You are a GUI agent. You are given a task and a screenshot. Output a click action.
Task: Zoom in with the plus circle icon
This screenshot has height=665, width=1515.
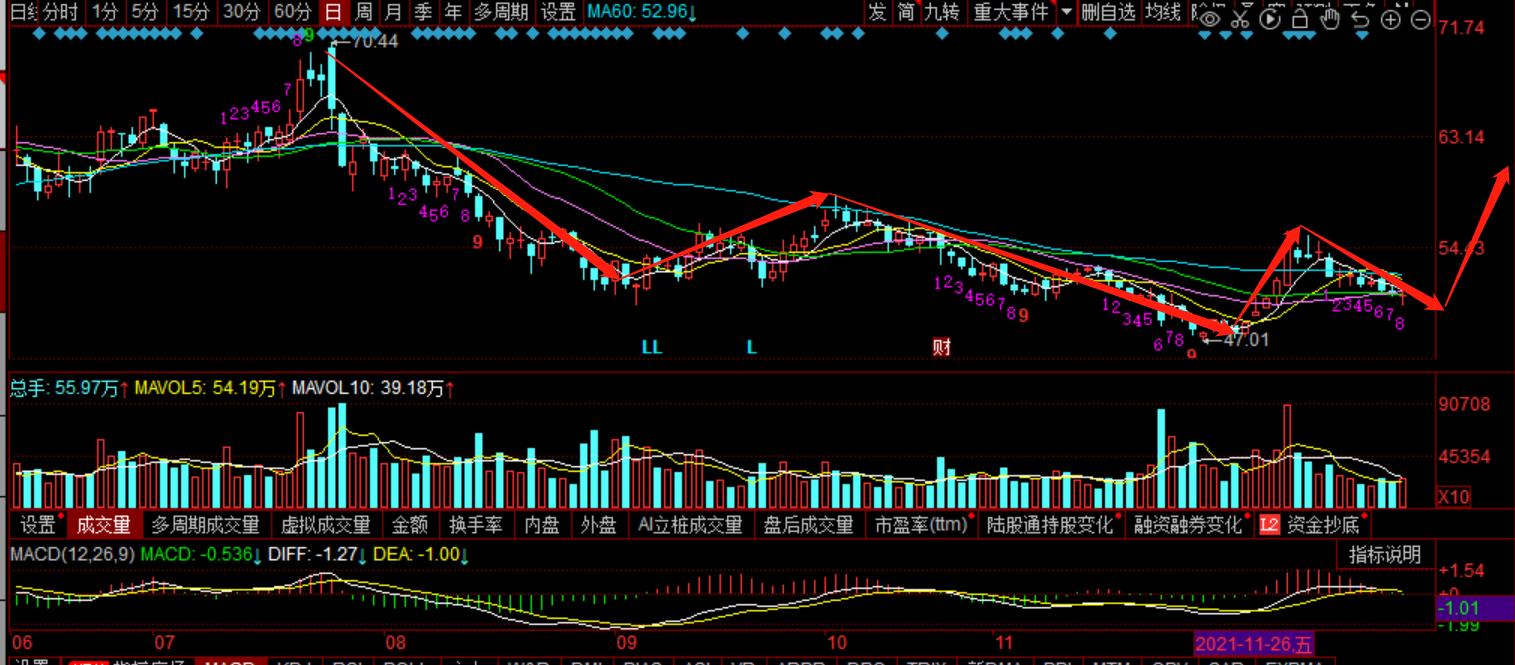click(1390, 17)
